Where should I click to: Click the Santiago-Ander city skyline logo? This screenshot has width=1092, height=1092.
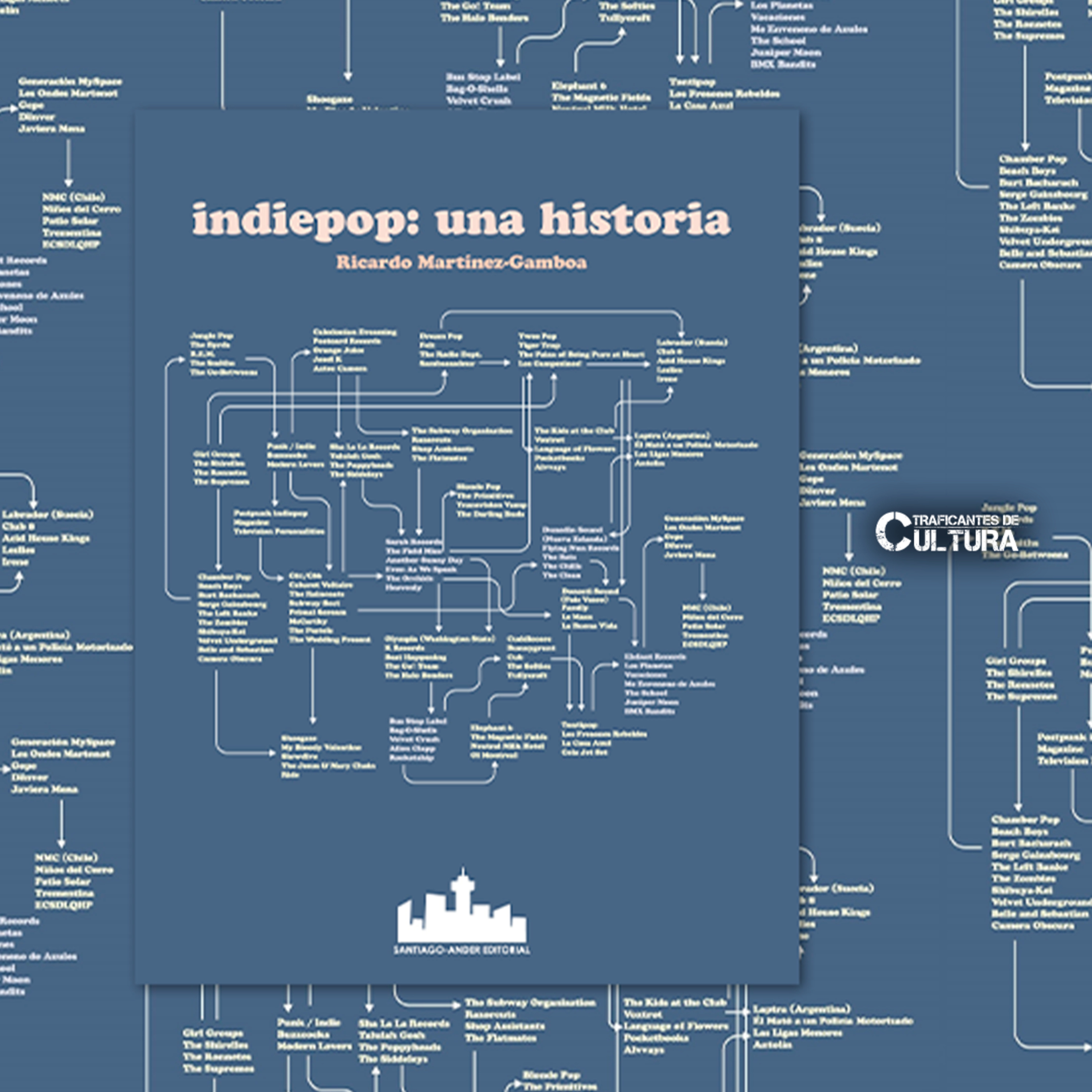coord(462,906)
